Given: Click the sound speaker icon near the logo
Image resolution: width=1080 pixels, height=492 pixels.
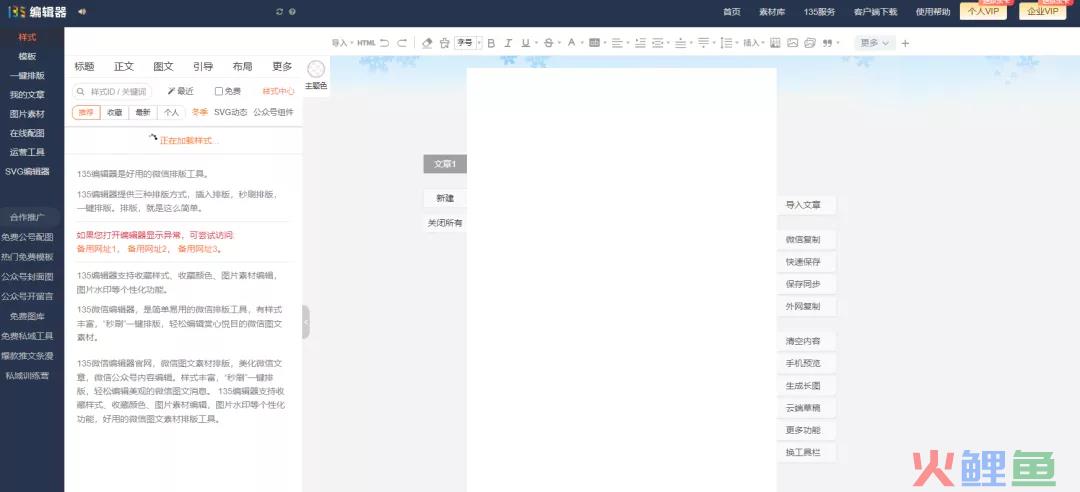Looking at the screenshot, I should 82,11.
